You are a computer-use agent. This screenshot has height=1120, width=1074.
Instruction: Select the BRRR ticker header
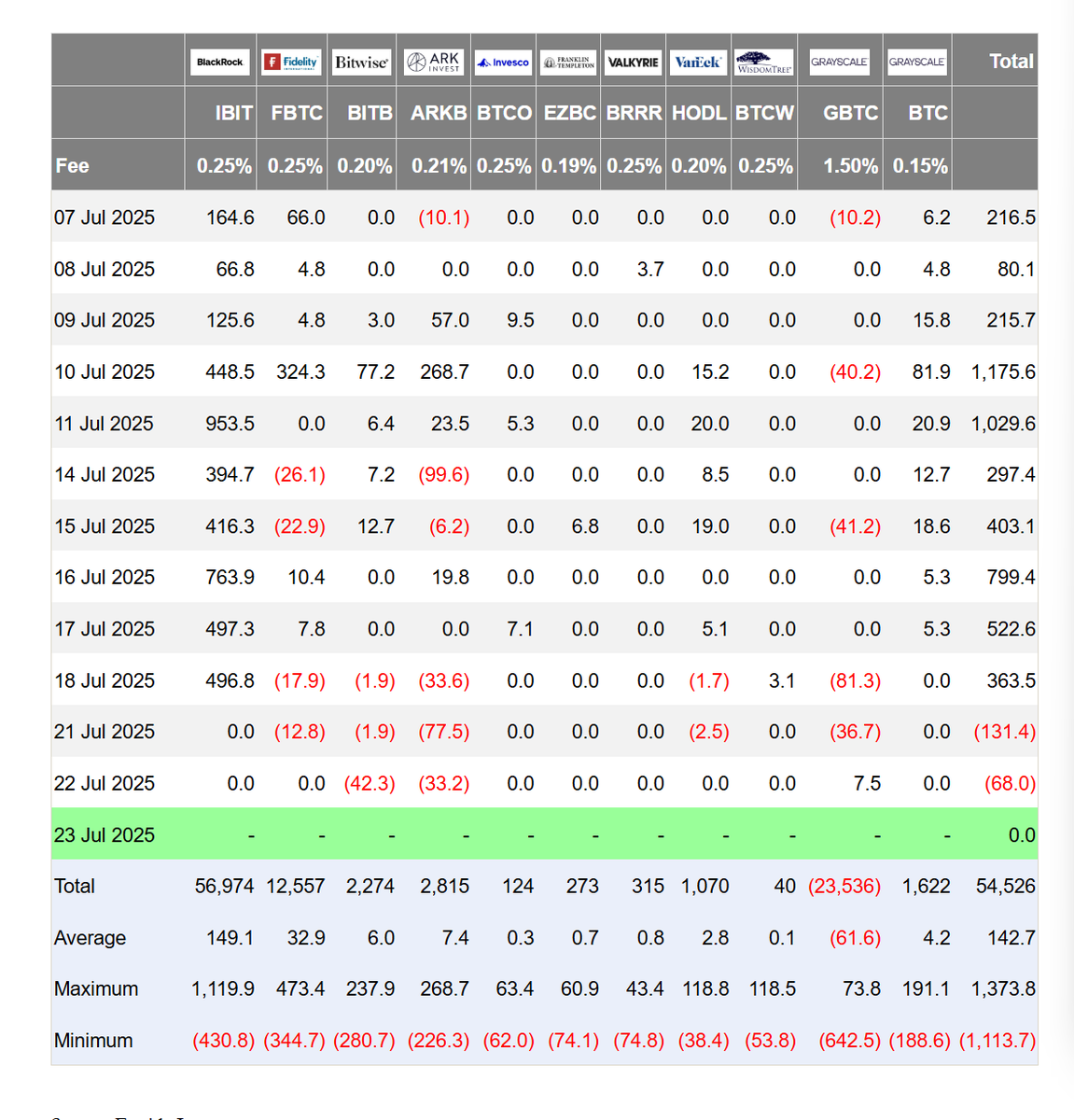coord(634,113)
